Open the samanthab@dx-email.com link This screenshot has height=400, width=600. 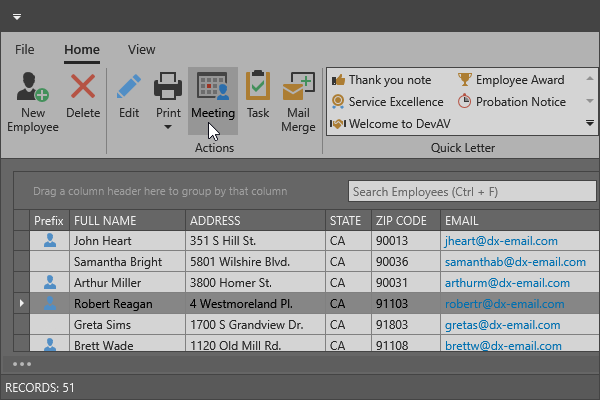click(x=515, y=262)
